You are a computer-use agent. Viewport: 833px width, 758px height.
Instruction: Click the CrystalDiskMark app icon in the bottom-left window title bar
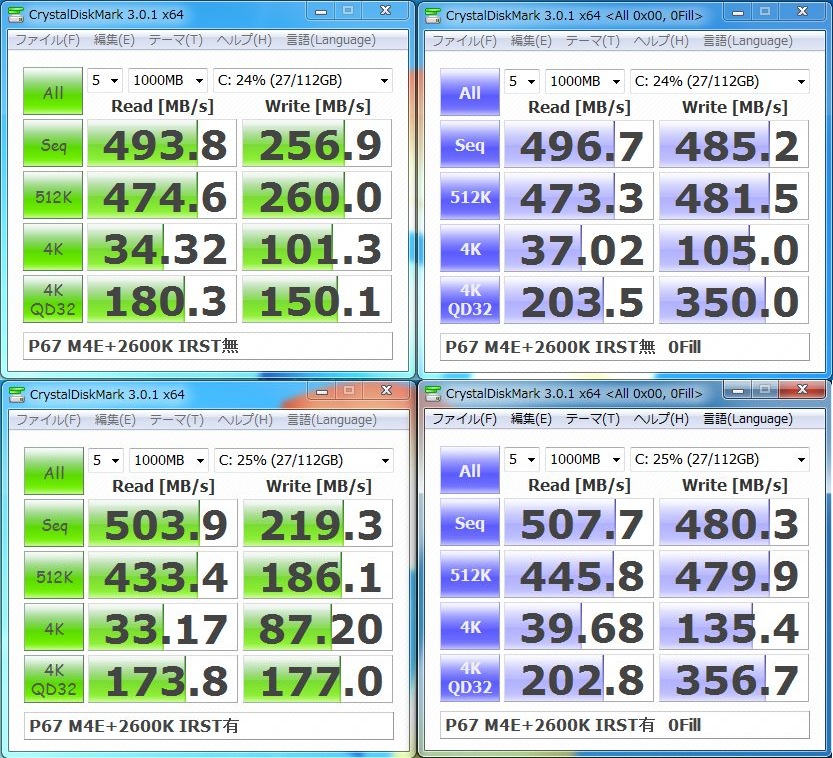[x=17, y=394]
